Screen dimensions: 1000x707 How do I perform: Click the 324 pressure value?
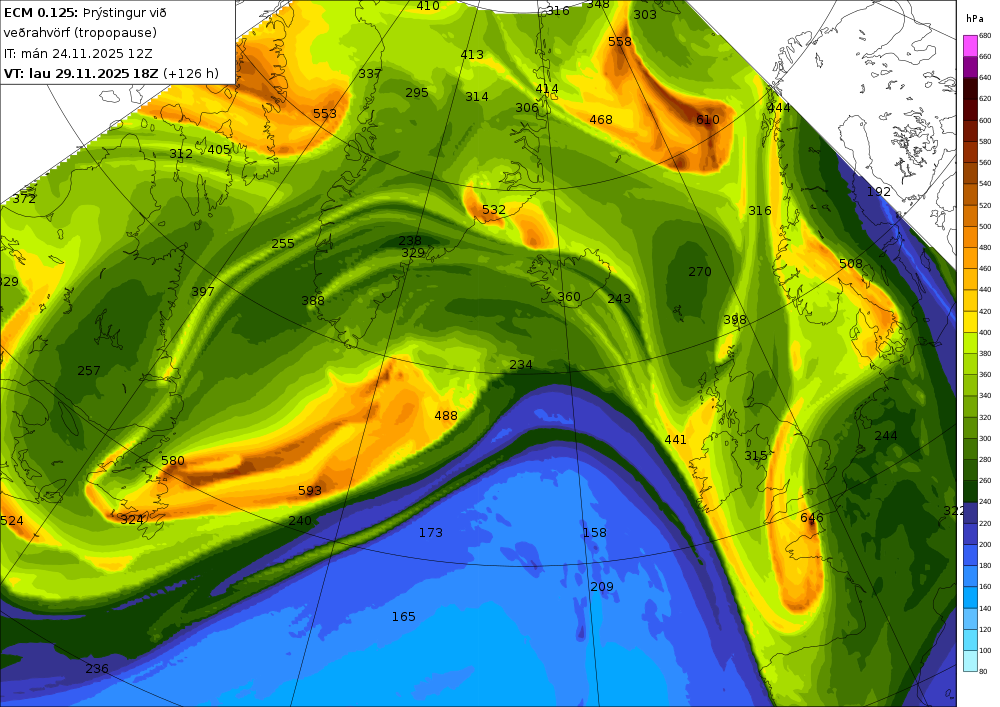click(x=132, y=520)
